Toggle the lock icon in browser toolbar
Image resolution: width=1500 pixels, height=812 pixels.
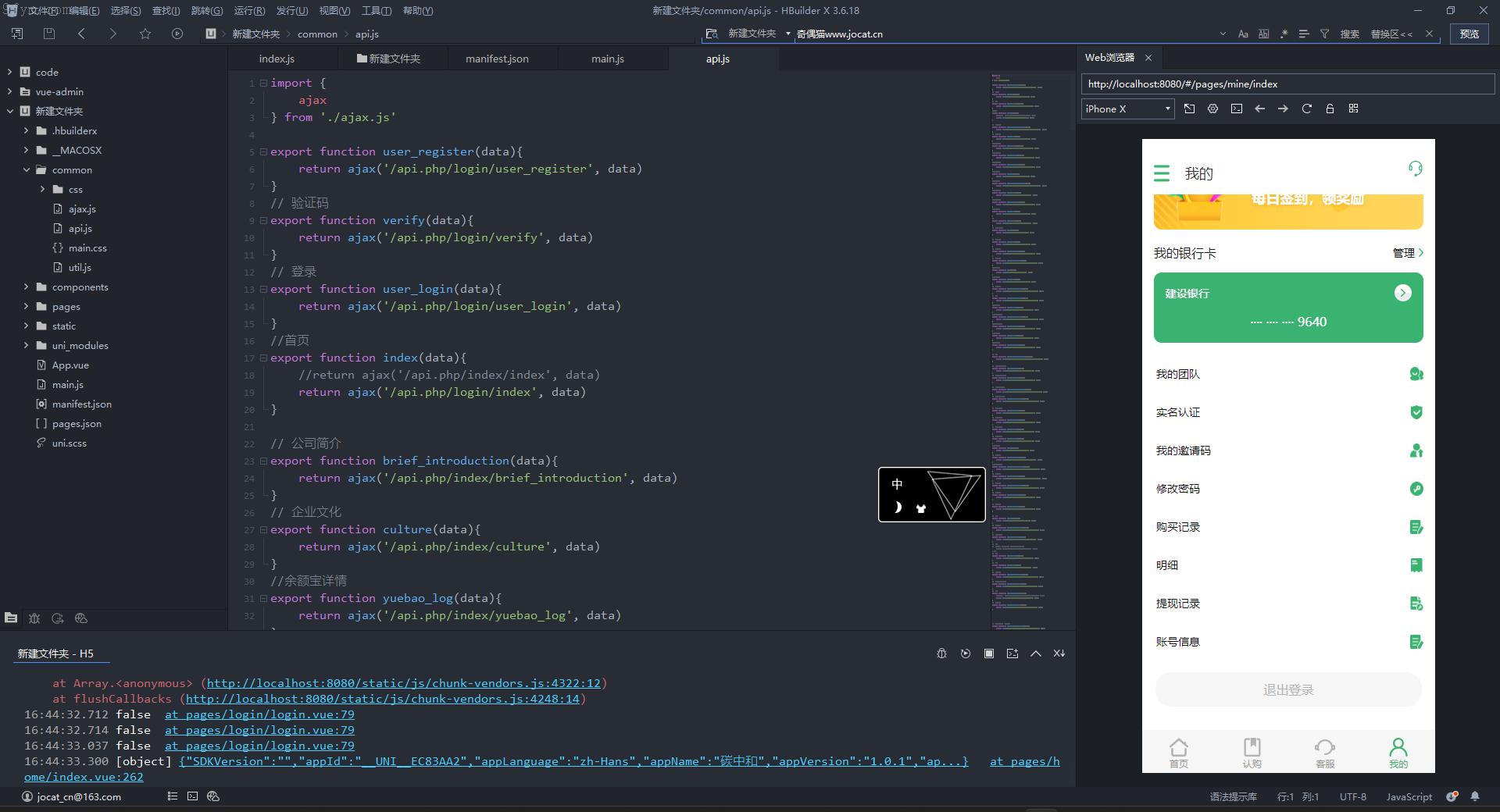[1330, 109]
